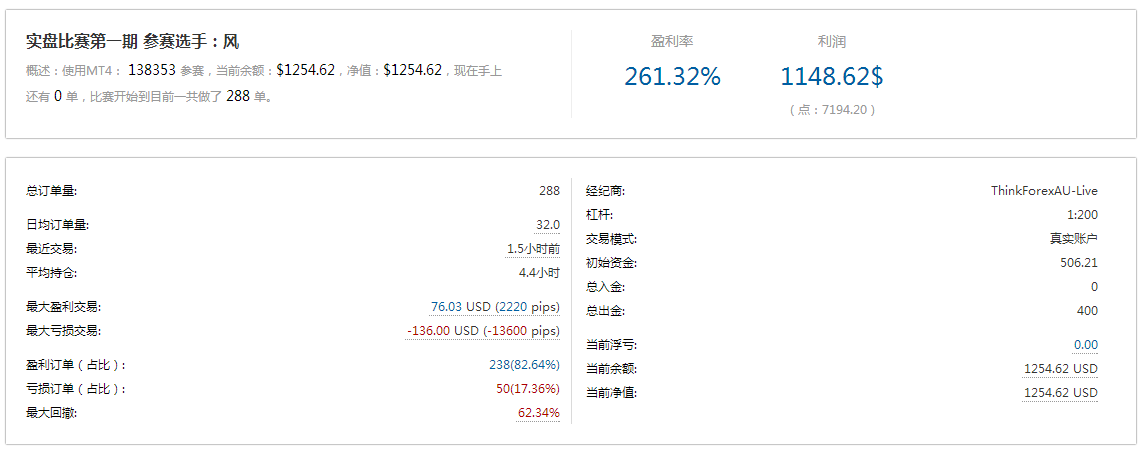The width and height of the screenshot is (1142, 449).
Task: Click the ThinkForexAU-Live broker name
Action: click(1044, 190)
